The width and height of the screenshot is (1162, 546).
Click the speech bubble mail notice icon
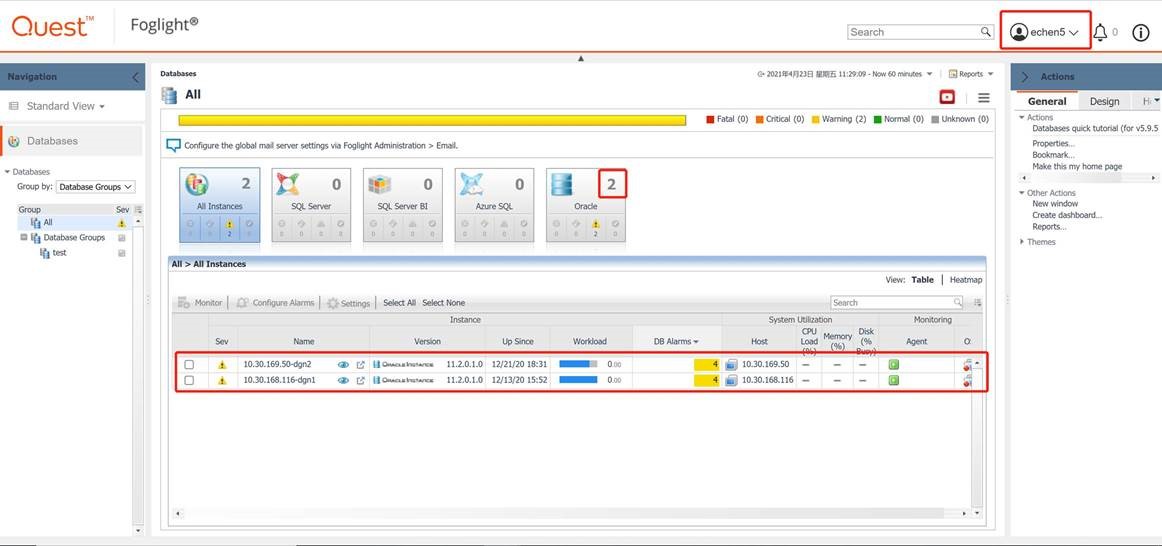click(x=173, y=145)
